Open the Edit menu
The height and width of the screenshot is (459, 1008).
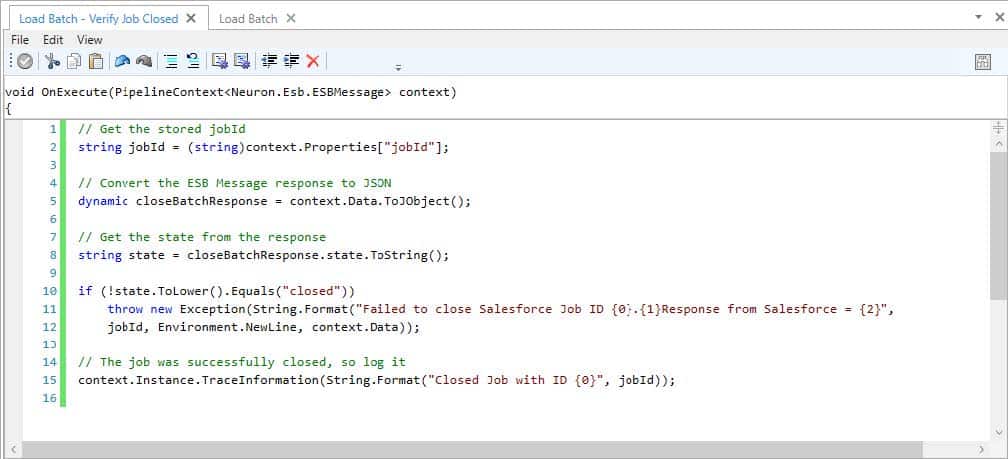point(53,40)
